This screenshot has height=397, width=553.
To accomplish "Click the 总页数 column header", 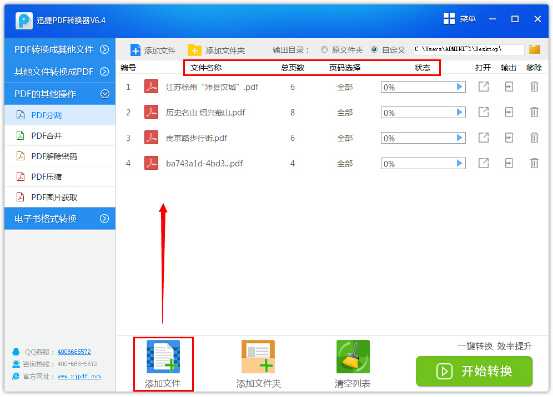I will pyautogui.click(x=292, y=67).
